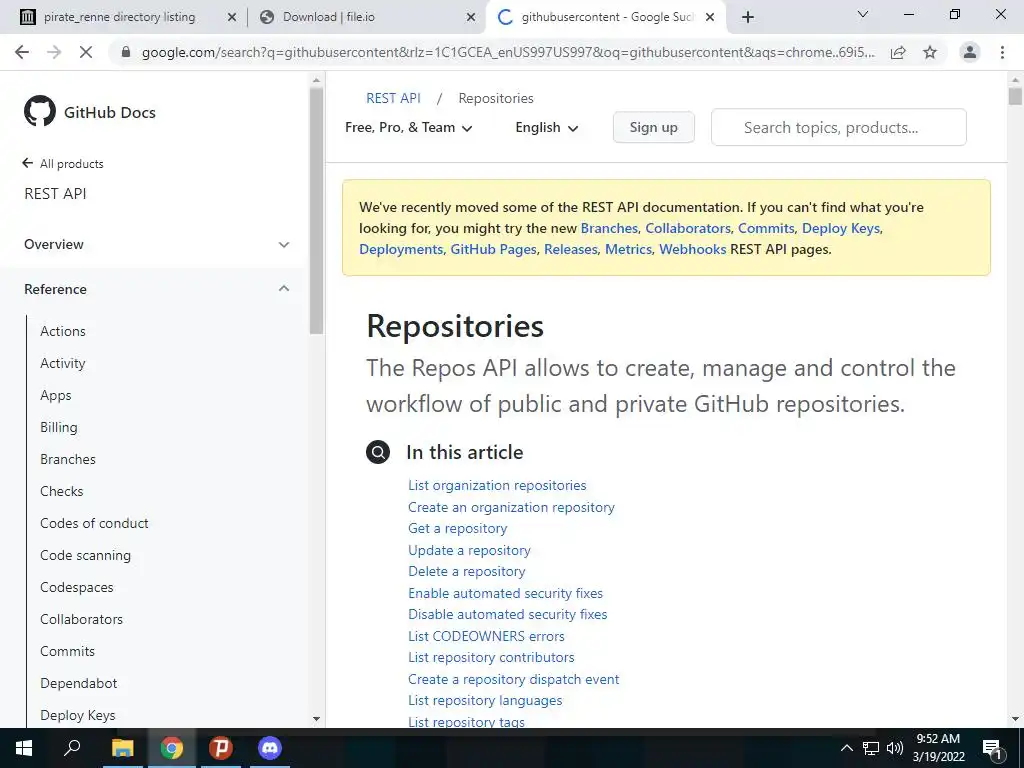Click the volume speaker tray icon
This screenshot has height=768, width=1024.
(895, 748)
